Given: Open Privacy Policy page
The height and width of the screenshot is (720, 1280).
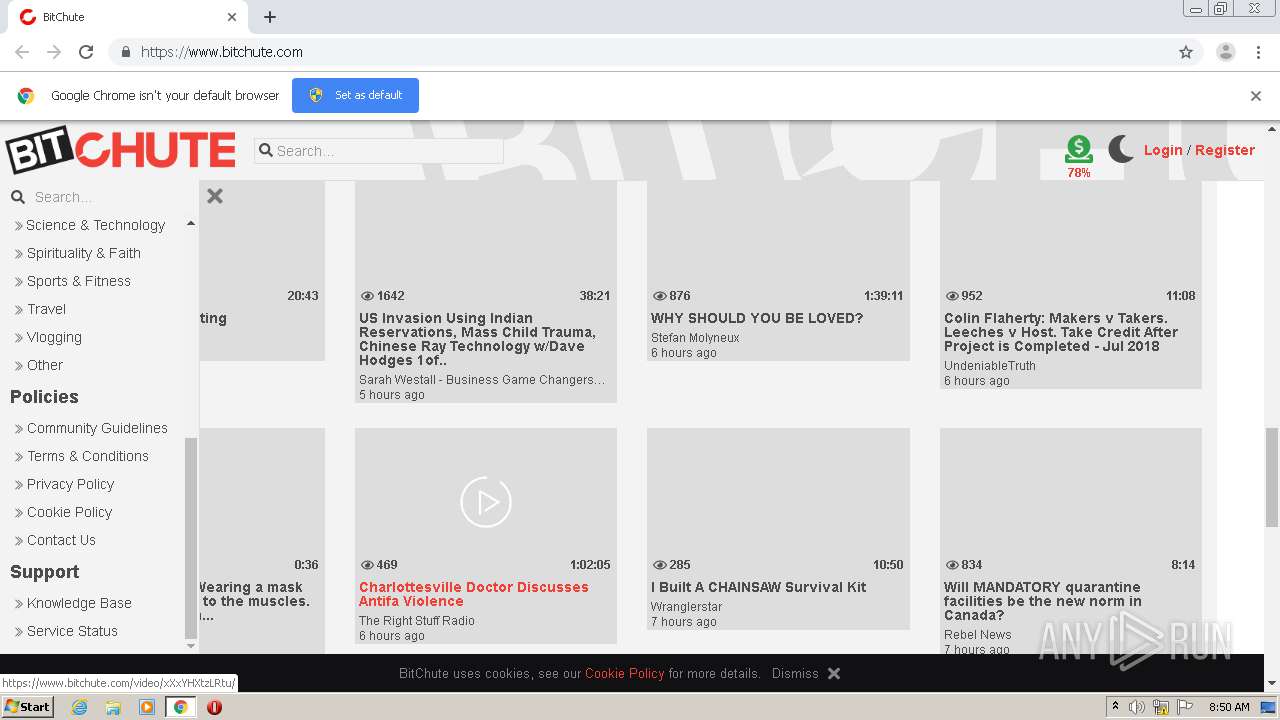Looking at the screenshot, I should click(70, 484).
